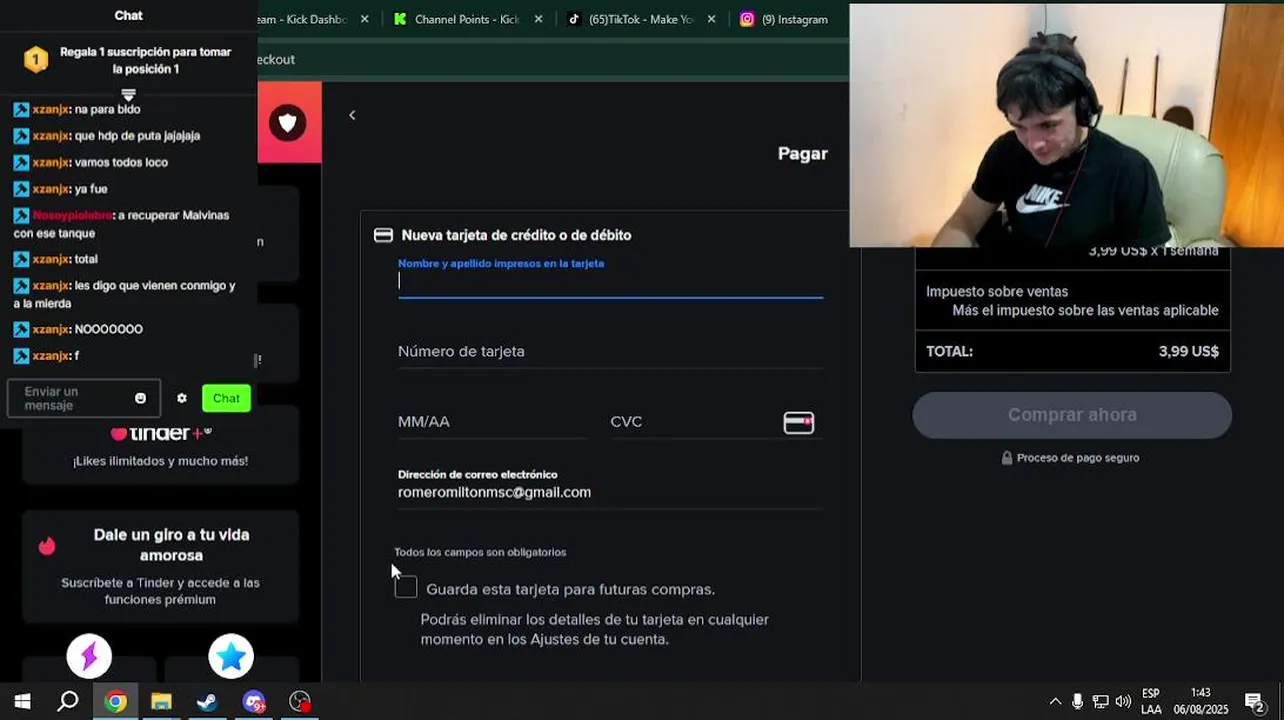Click the Nosoypiolabro Malvinas chat message
Viewport: 1284px width, 720px height.
[x=122, y=224]
